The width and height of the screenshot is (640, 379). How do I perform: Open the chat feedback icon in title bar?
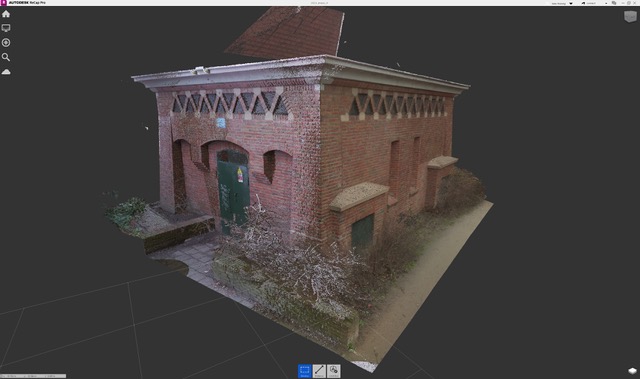click(x=614, y=3)
